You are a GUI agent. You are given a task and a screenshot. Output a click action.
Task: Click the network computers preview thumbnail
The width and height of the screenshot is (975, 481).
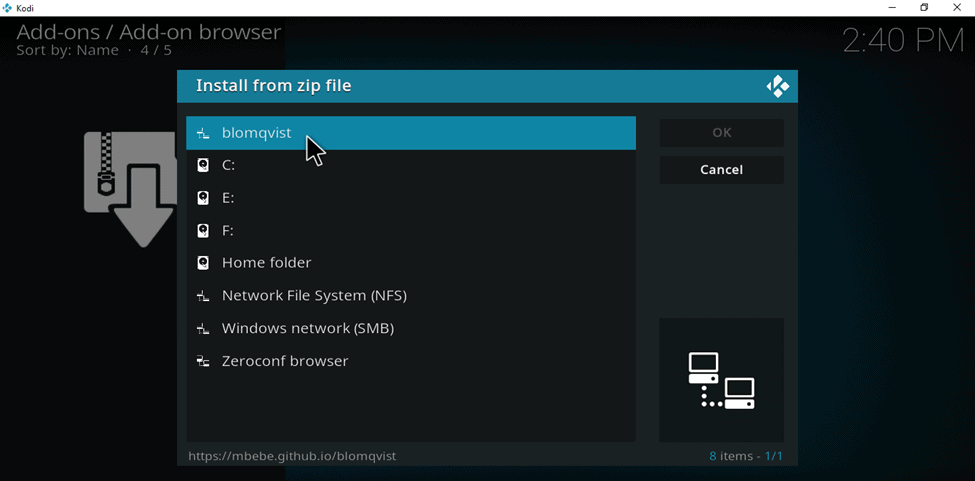pos(721,380)
